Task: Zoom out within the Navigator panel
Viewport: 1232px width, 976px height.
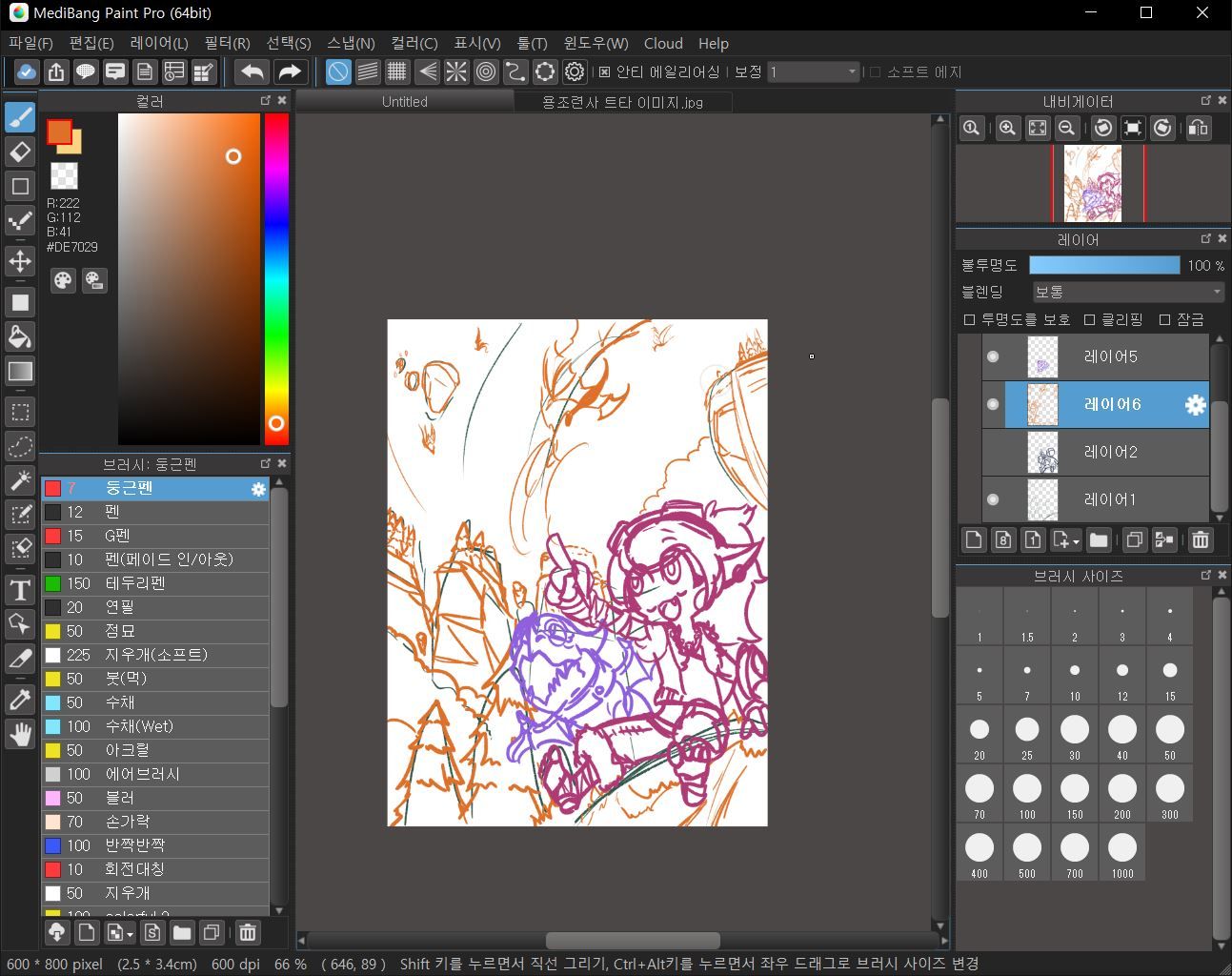Action: click(x=1067, y=128)
